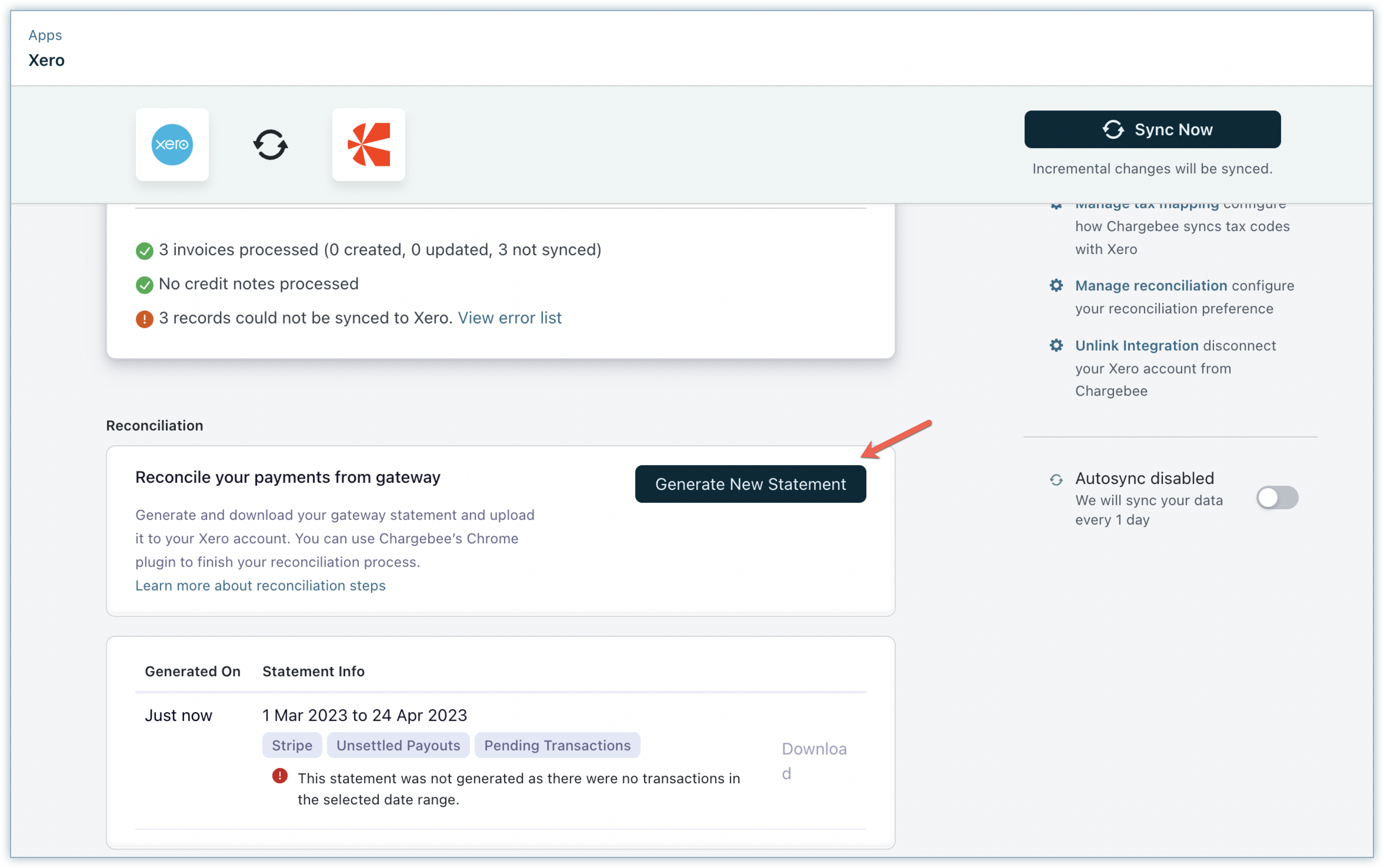Open Learn more about reconciliation steps
This screenshot has height=868, width=1384.
(x=260, y=585)
